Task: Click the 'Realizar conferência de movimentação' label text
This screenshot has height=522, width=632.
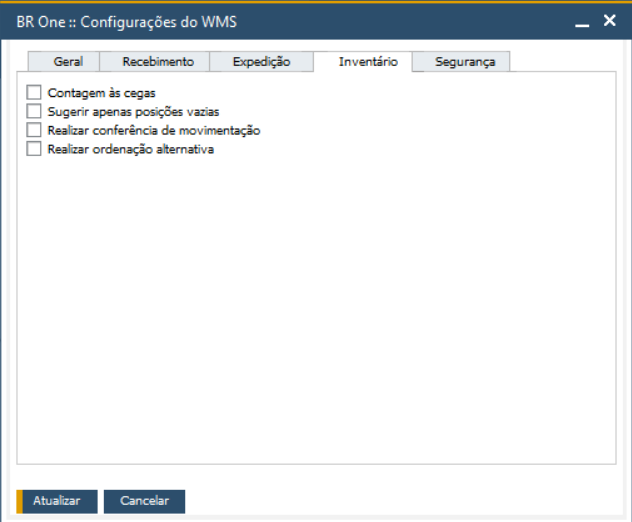Action: (154, 131)
